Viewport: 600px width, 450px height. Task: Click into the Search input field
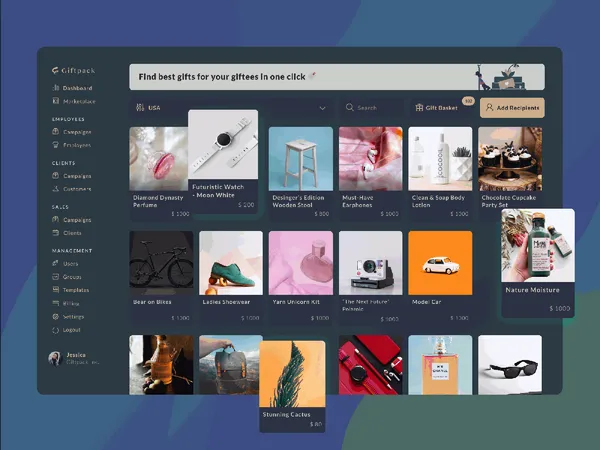click(372, 108)
